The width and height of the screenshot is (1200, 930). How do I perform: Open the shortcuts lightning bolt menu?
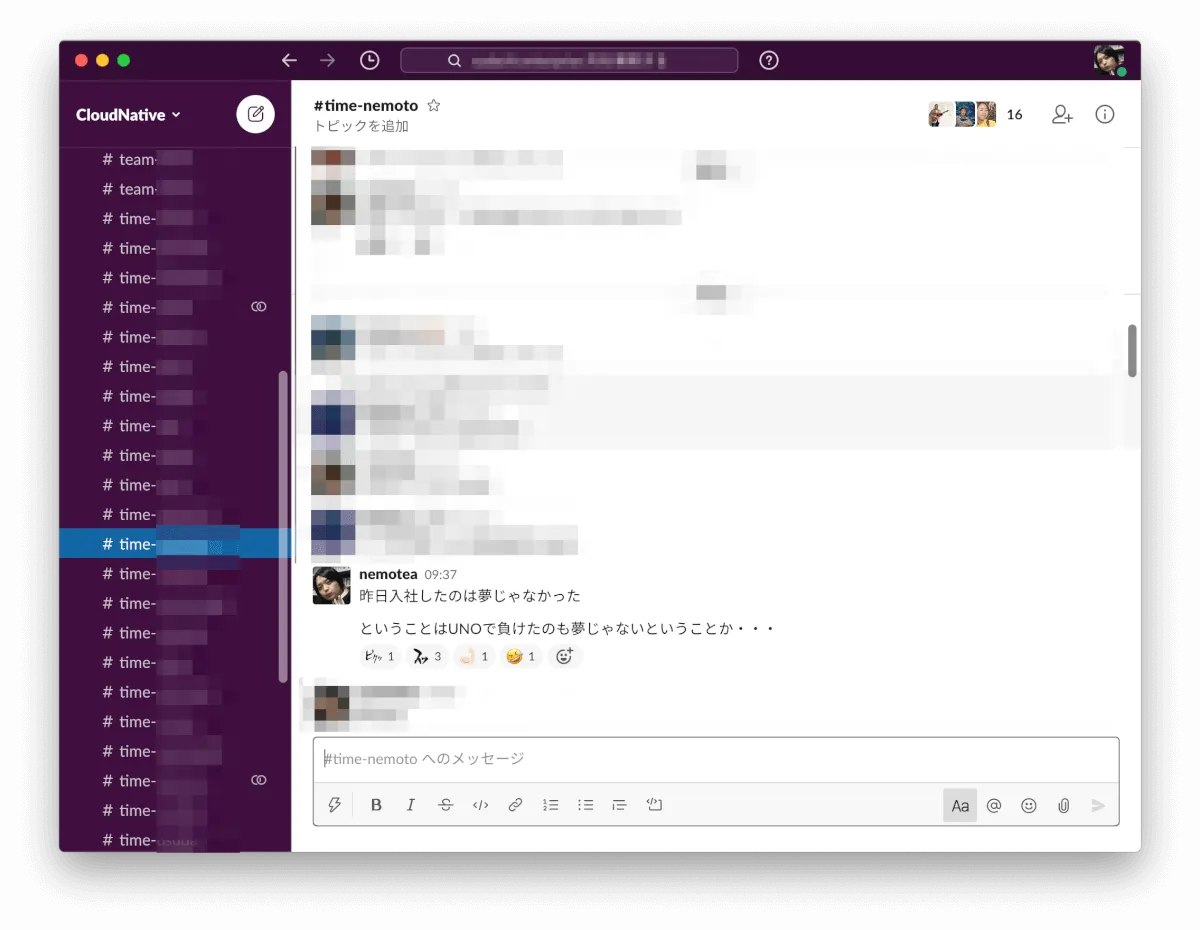pyautogui.click(x=334, y=805)
